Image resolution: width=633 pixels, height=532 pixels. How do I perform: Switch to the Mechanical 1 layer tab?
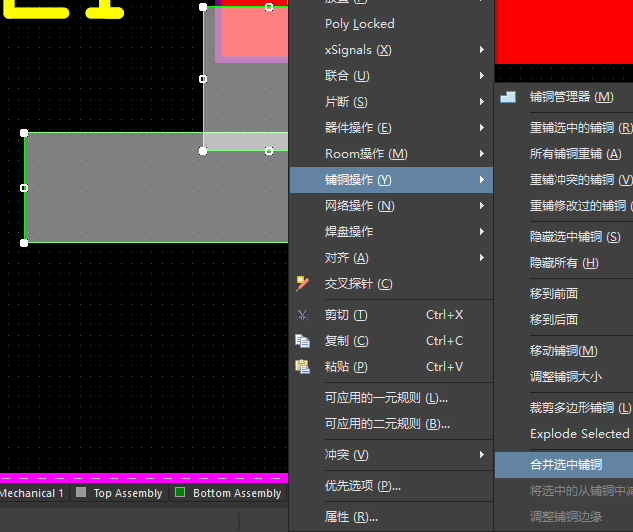(32, 493)
